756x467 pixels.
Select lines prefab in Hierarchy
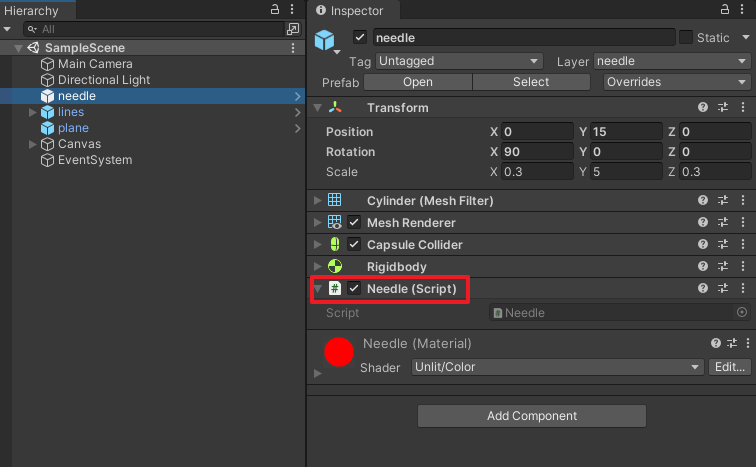click(x=71, y=112)
